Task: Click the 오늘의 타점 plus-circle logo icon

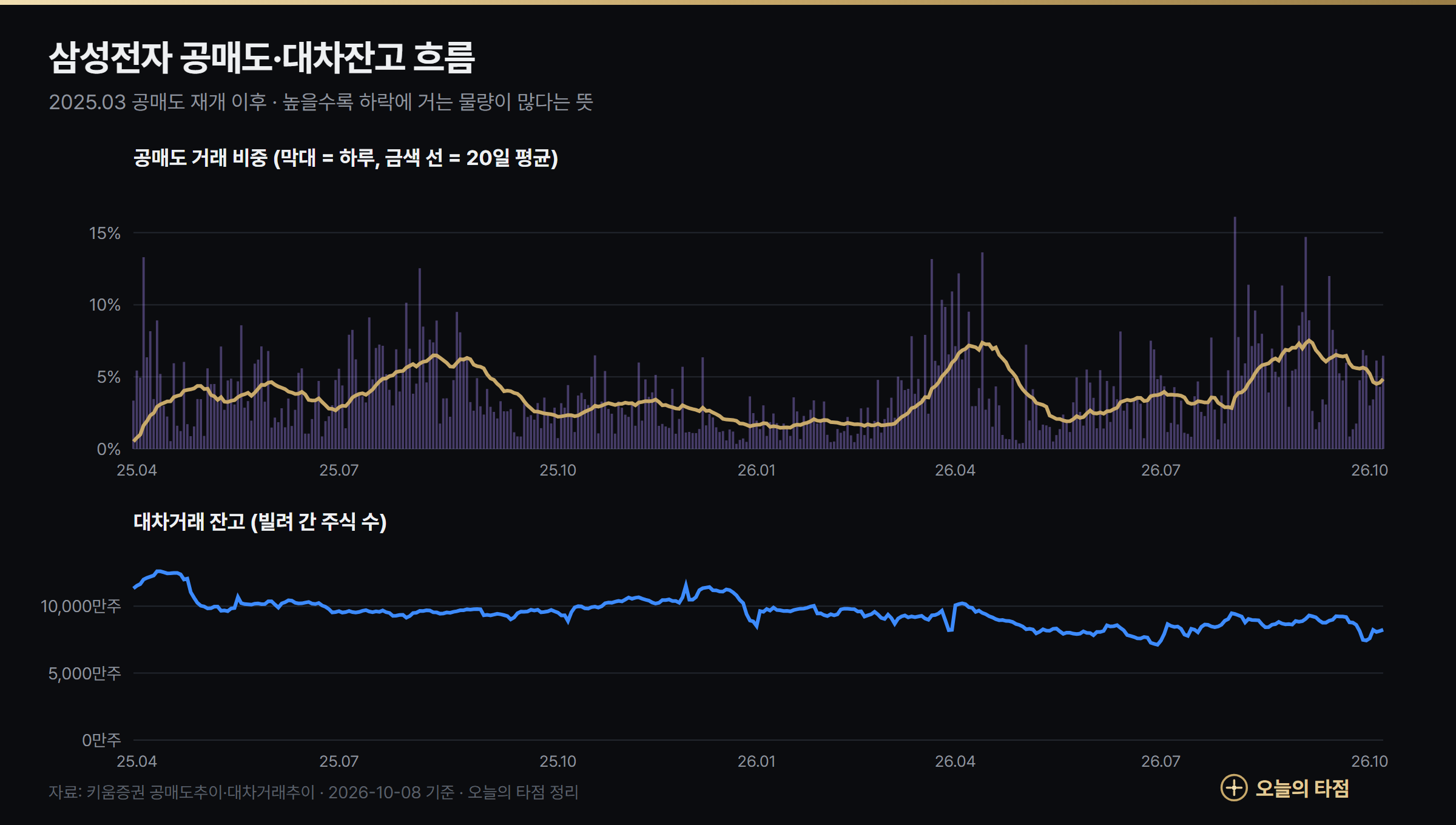Action: pyautogui.click(x=1234, y=788)
